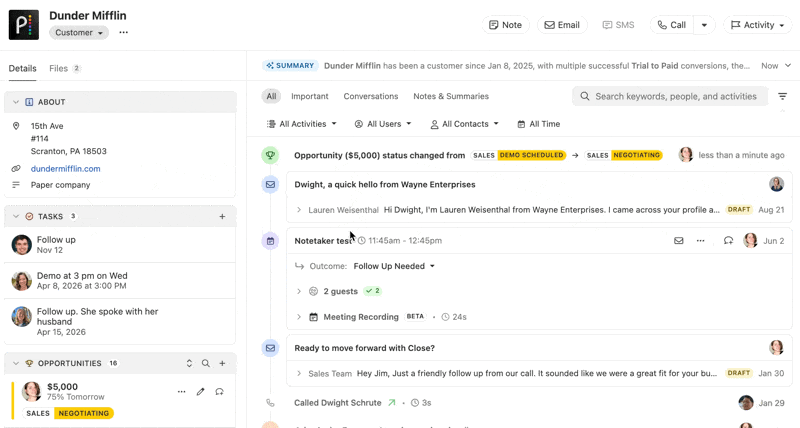Click the comment icon in Notetaker test row
This screenshot has height=428, width=800.
pyautogui.click(x=729, y=241)
